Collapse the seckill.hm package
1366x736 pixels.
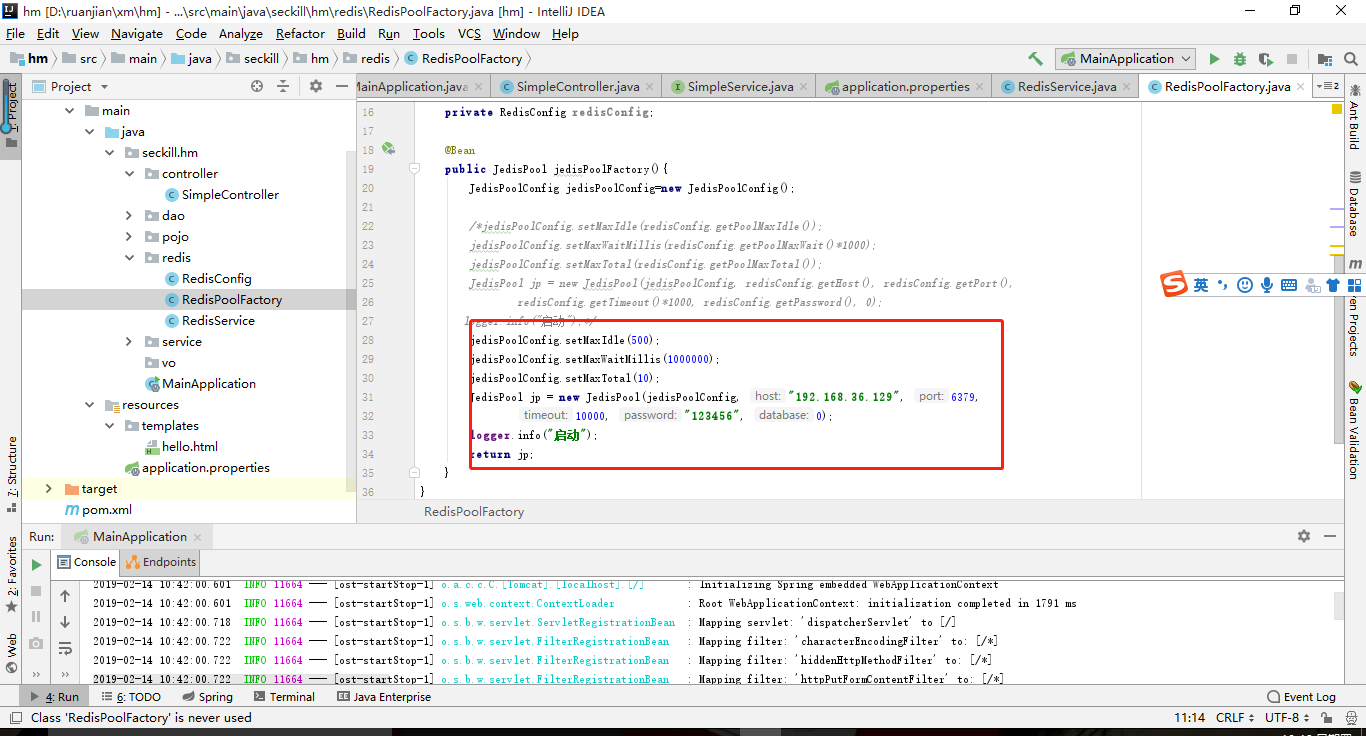coord(109,153)
